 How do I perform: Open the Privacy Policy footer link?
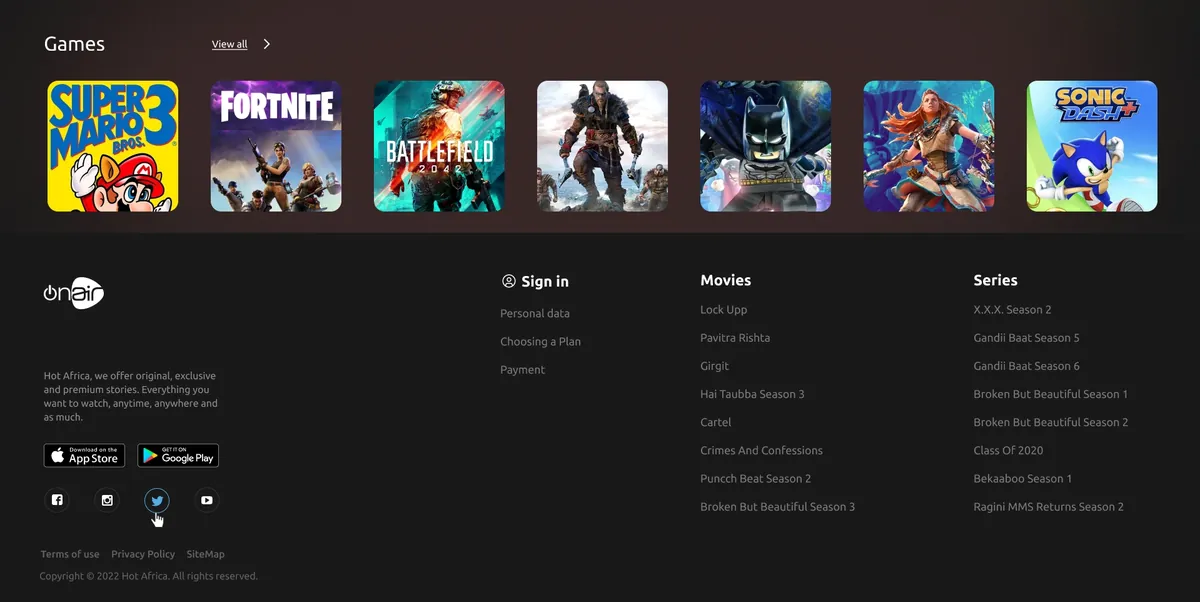click(143, 554)
